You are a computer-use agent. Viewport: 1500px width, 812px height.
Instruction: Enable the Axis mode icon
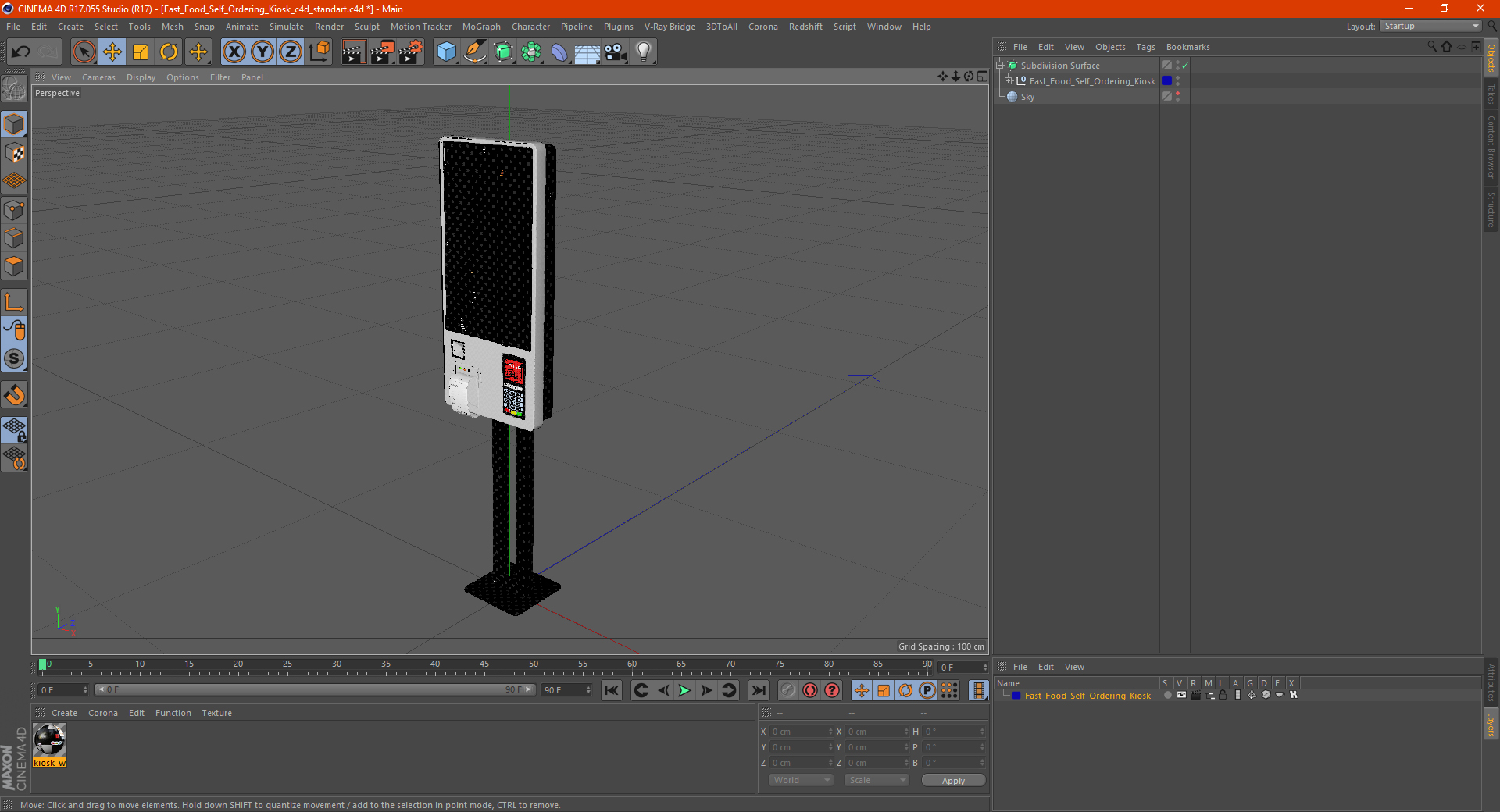tap(14, 302)
